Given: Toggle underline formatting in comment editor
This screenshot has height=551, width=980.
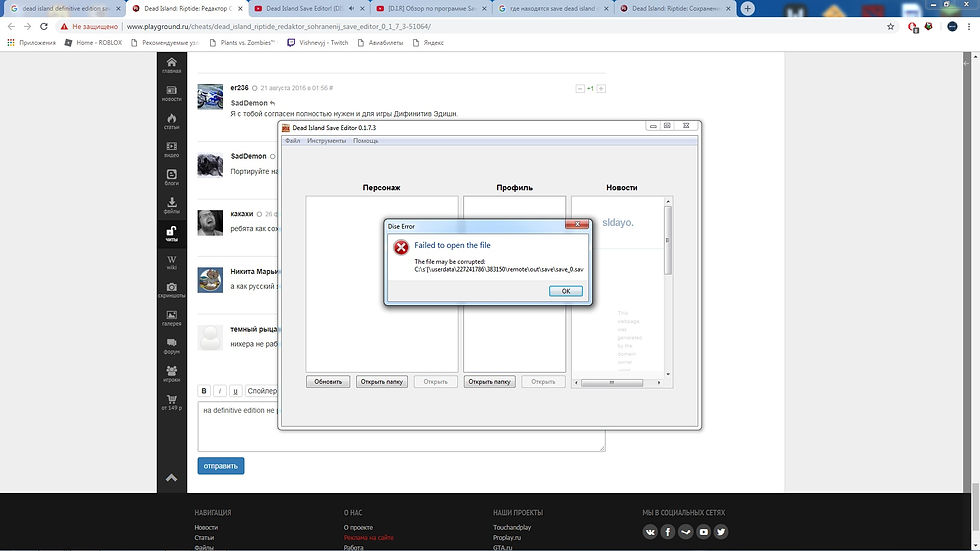Looking at the screenshot, I should click(x=235, y=391).
